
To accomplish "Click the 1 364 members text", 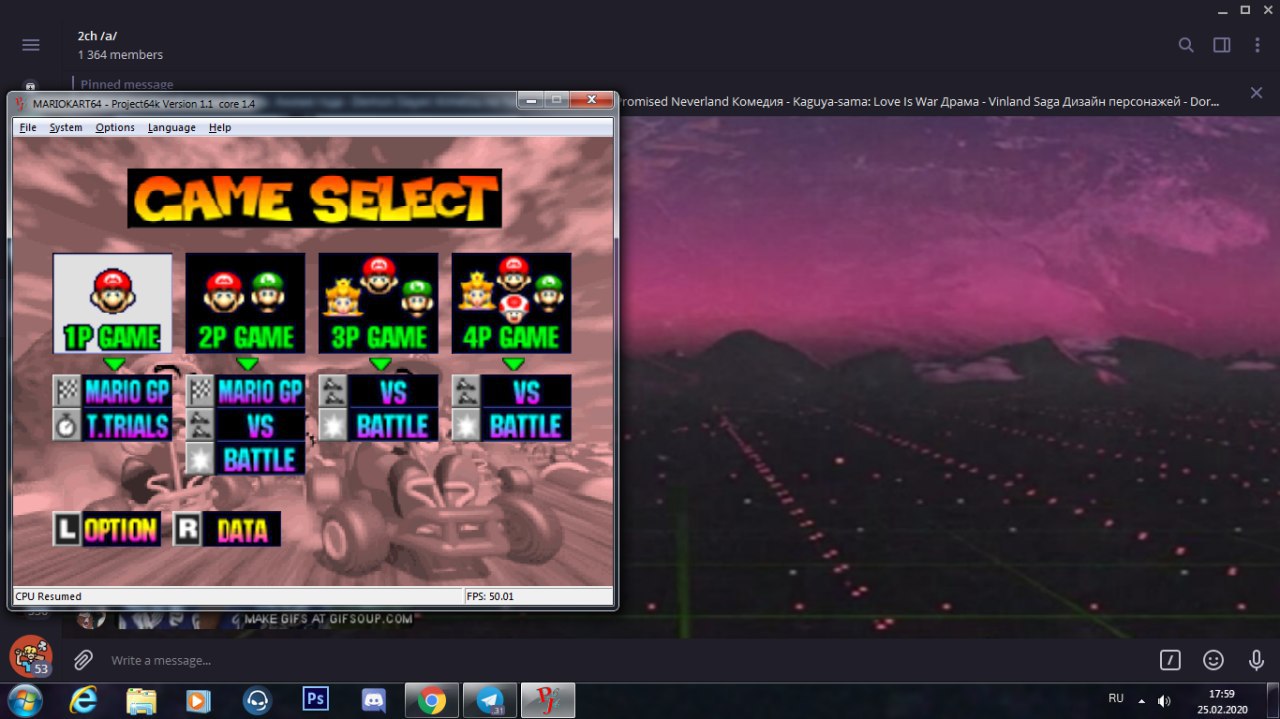I will [120, 55].
